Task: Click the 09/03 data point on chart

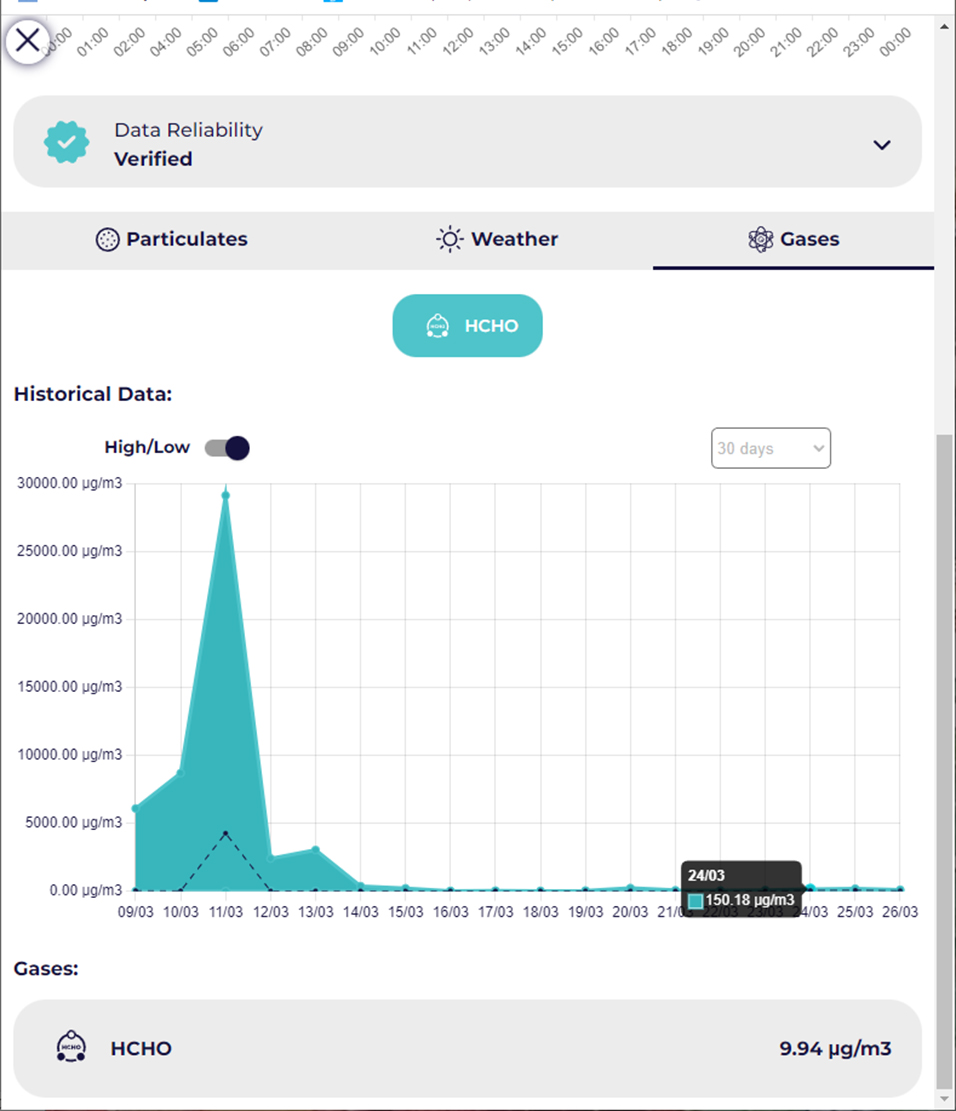Action: (x=136, y=808)
